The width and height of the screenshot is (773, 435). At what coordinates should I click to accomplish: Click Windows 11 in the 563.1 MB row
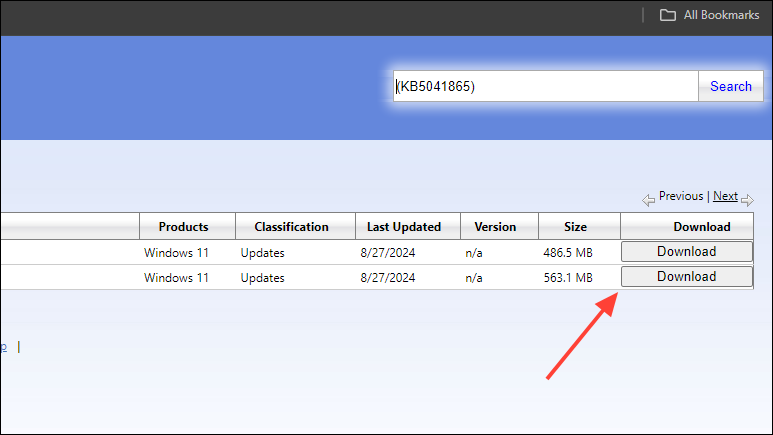(176, 278)
